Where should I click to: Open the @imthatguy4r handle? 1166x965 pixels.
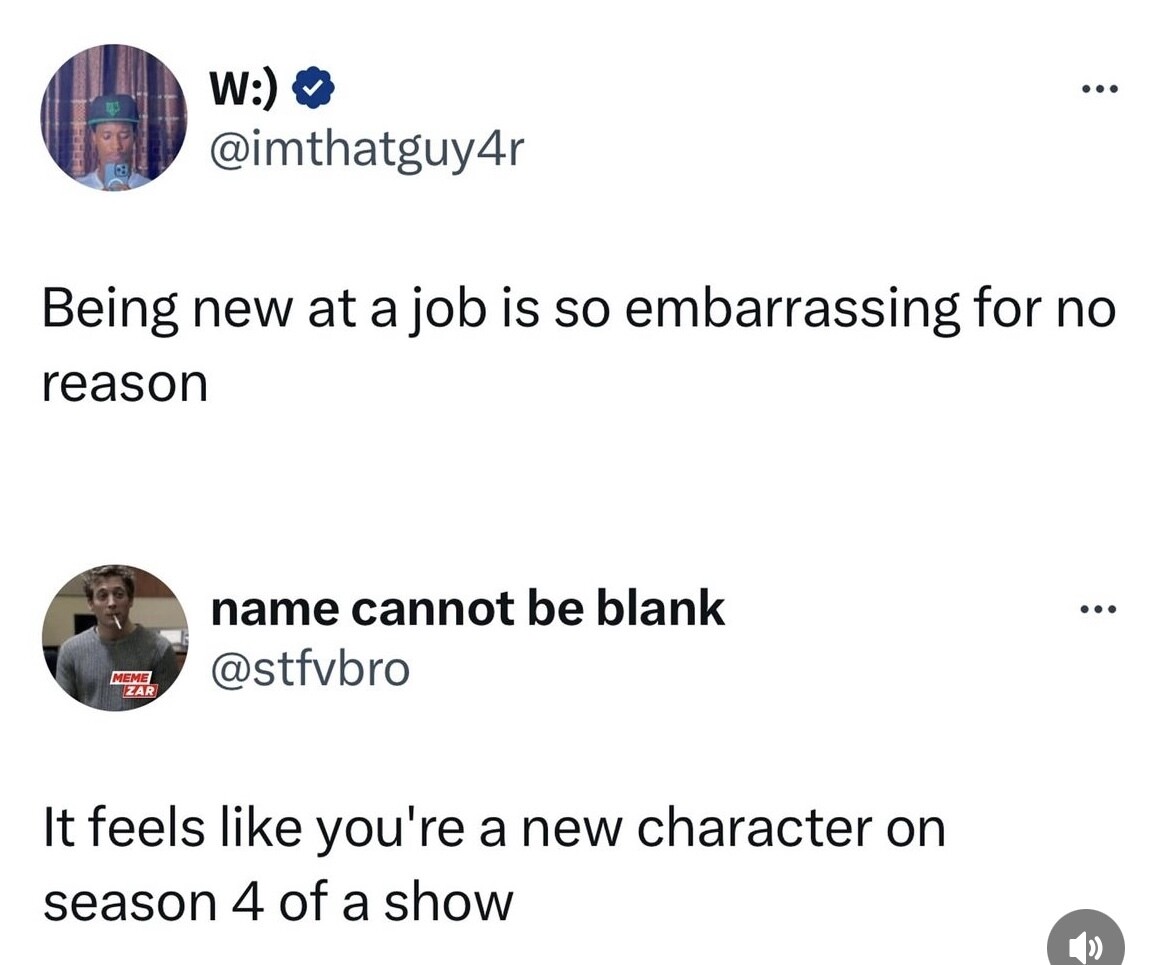(368, 151)
